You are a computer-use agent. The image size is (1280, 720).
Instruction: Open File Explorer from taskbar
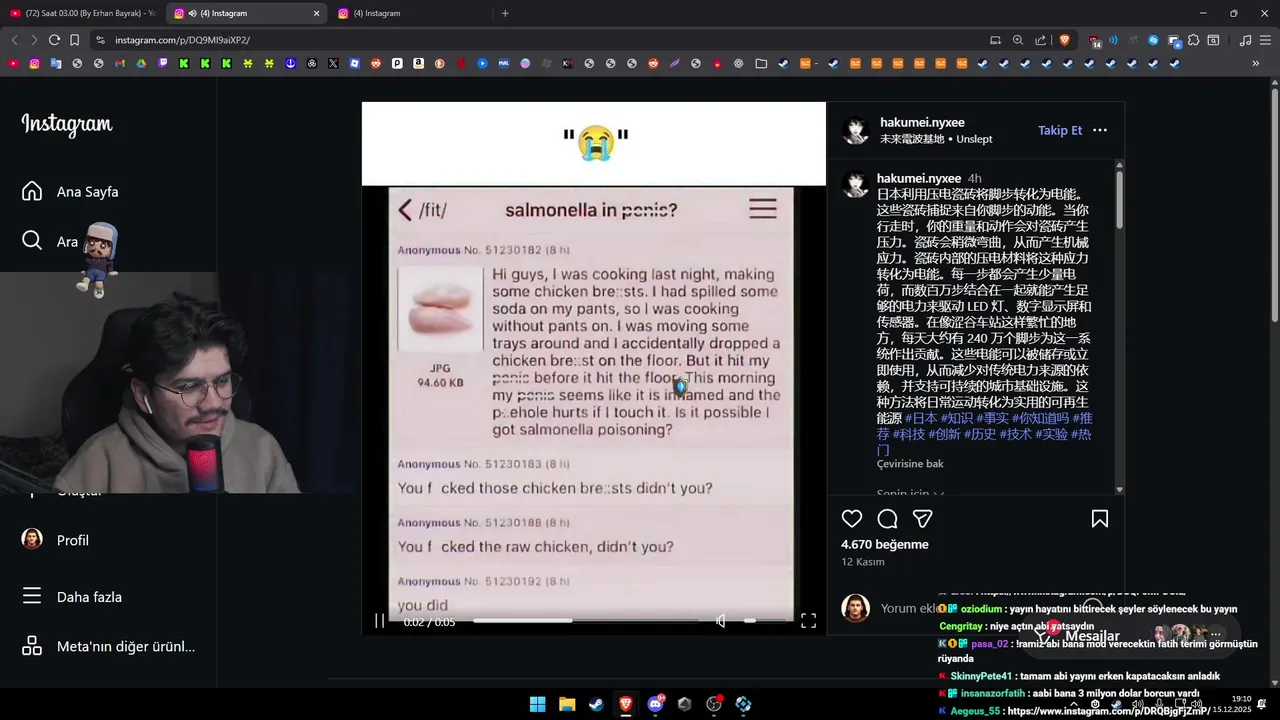coord(567,704)
